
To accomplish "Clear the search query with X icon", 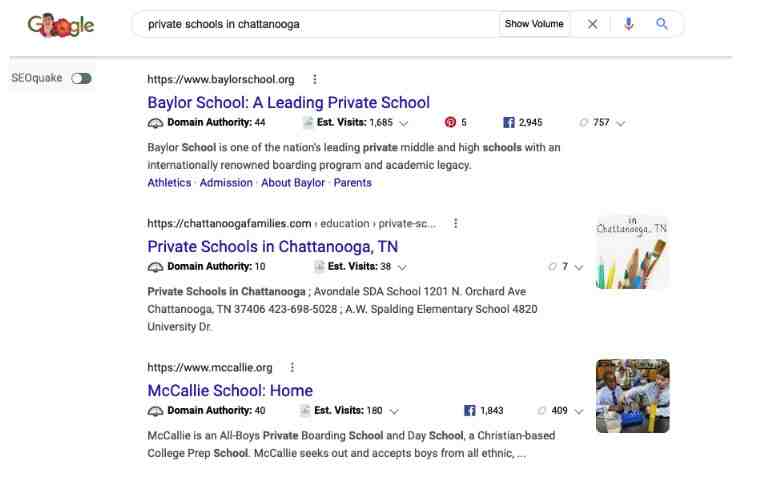I will (x=592, y=24).
